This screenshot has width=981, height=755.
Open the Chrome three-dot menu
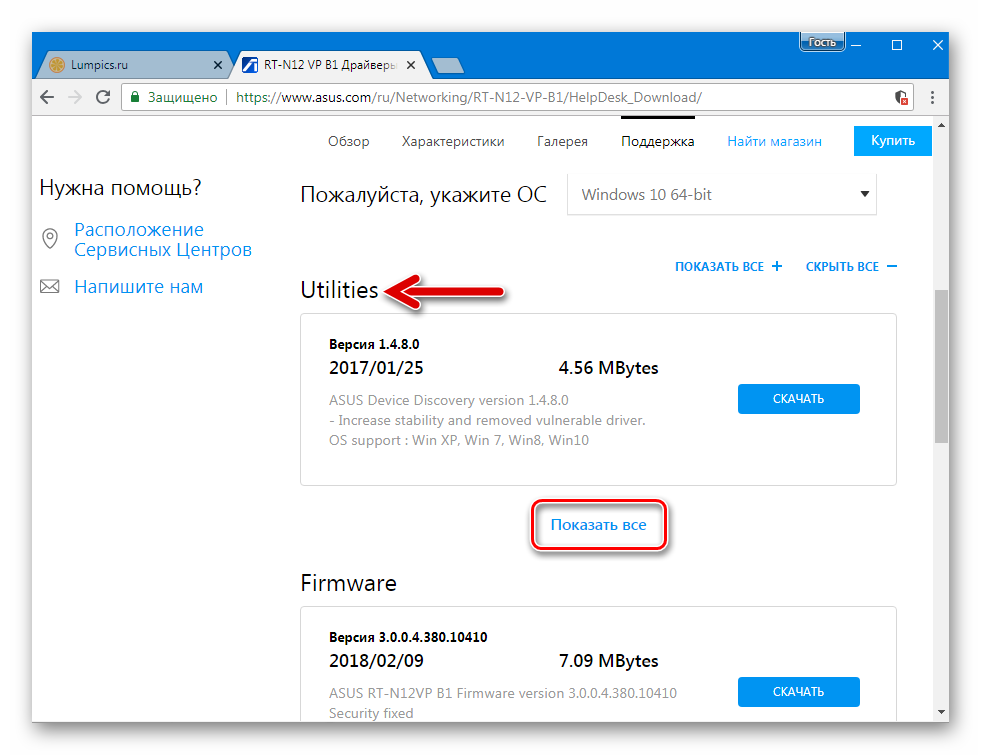click(x=932, y=97)
